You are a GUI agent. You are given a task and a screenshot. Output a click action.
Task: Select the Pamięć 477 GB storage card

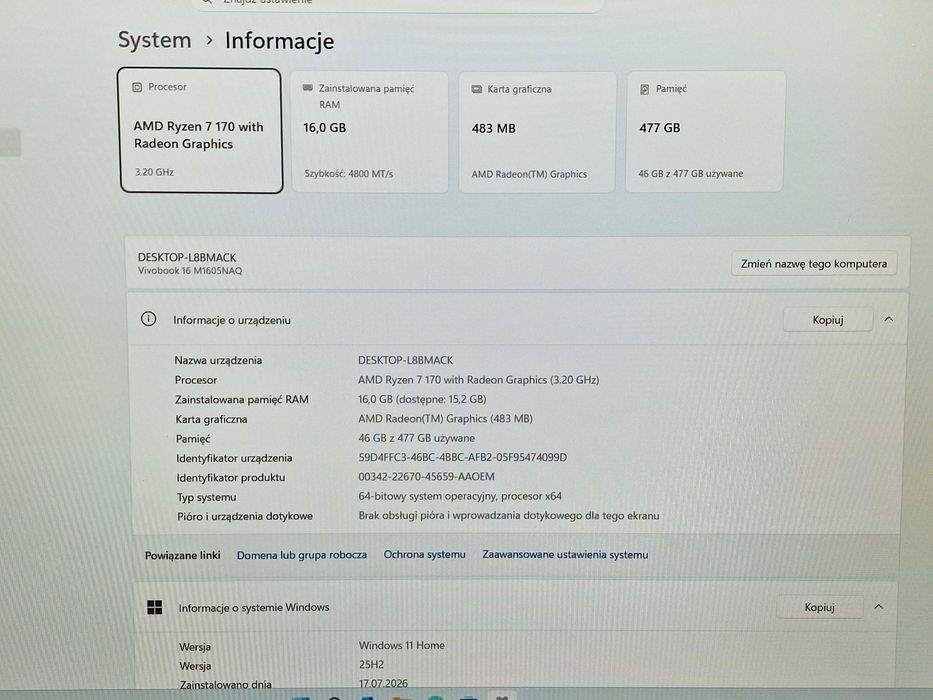705,132
